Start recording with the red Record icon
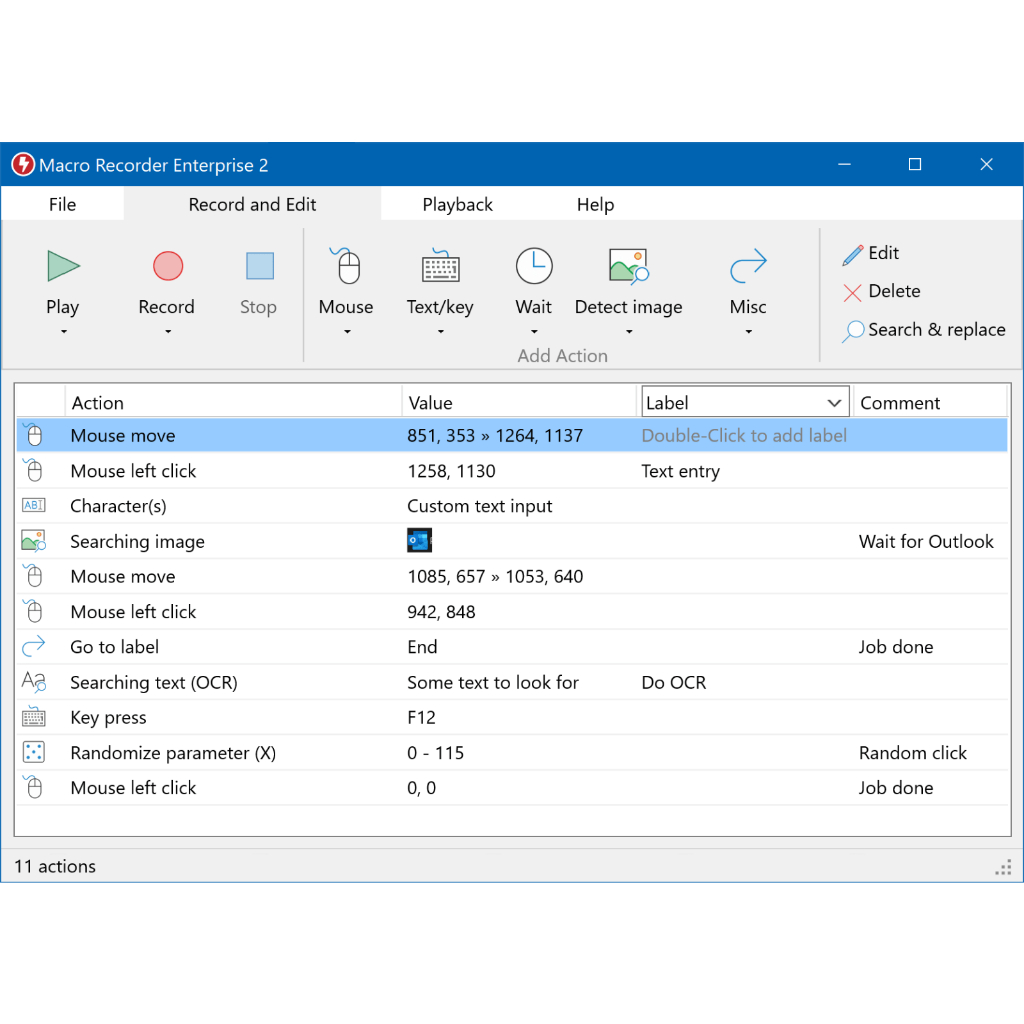The image size is (1024, 1024). 167,266
